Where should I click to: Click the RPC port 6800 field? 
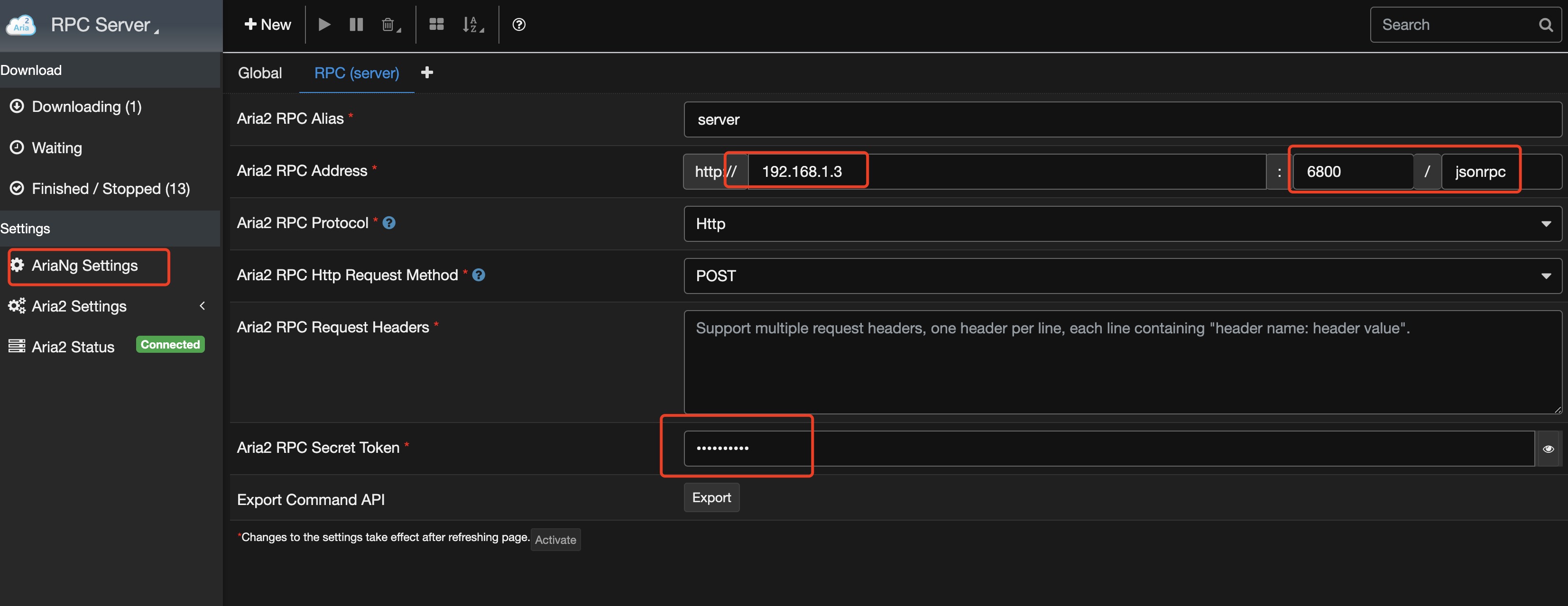pos(1351,172)
